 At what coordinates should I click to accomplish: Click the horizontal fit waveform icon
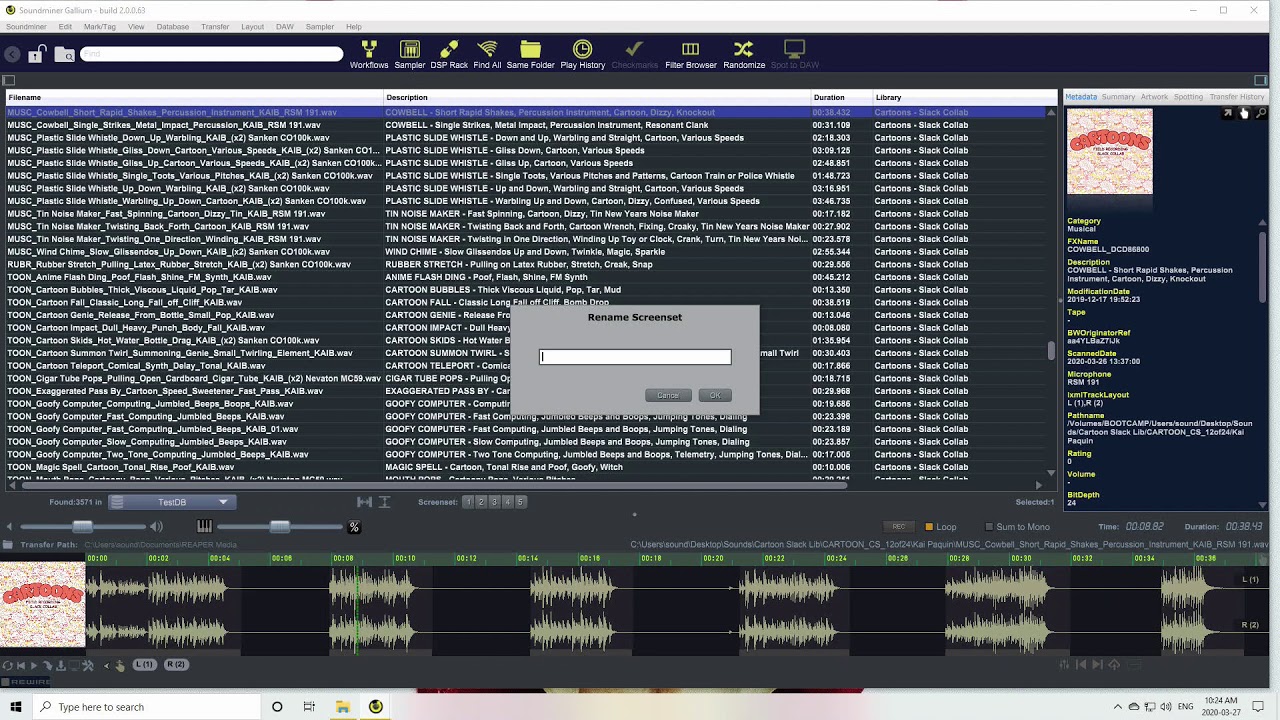pos(364,502)
